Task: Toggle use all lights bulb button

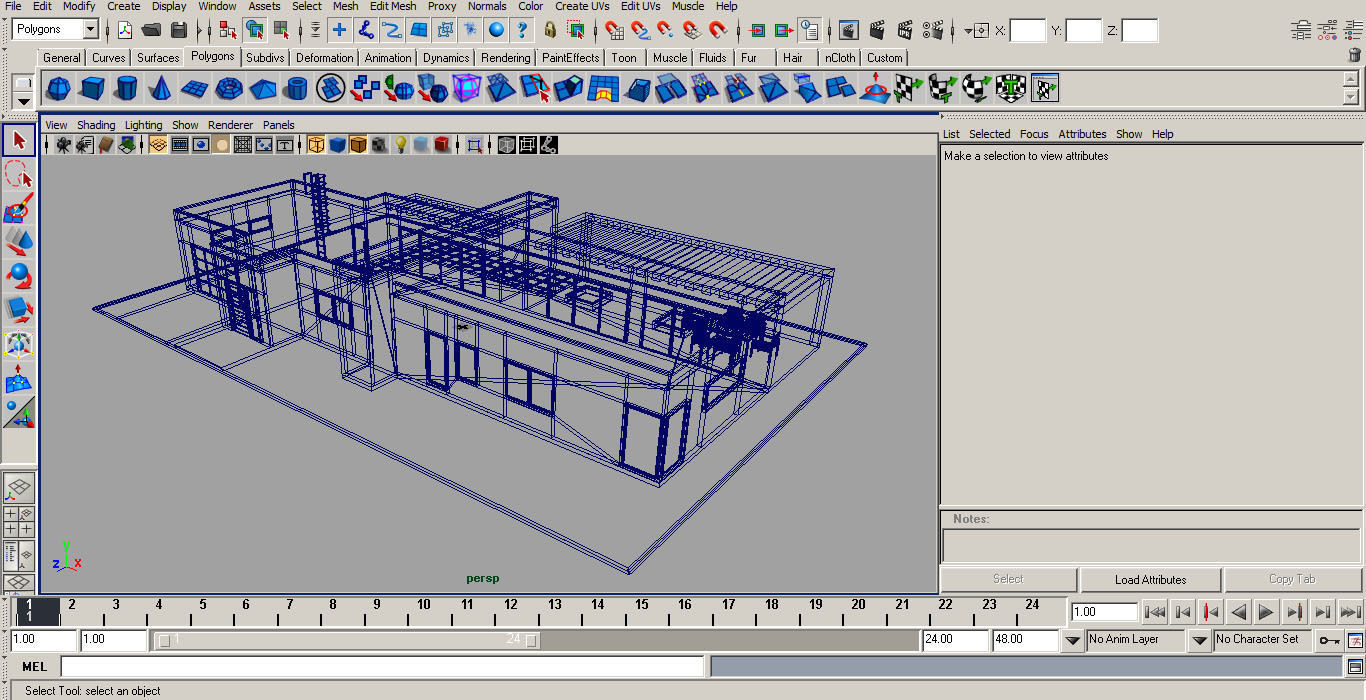Action: (x=400, y=145)
